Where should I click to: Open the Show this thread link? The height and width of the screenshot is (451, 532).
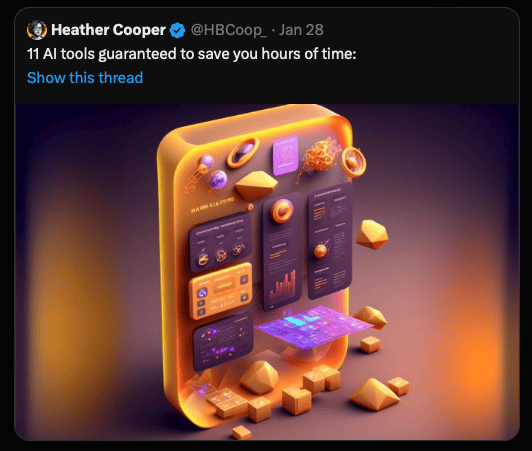(85, 78)
